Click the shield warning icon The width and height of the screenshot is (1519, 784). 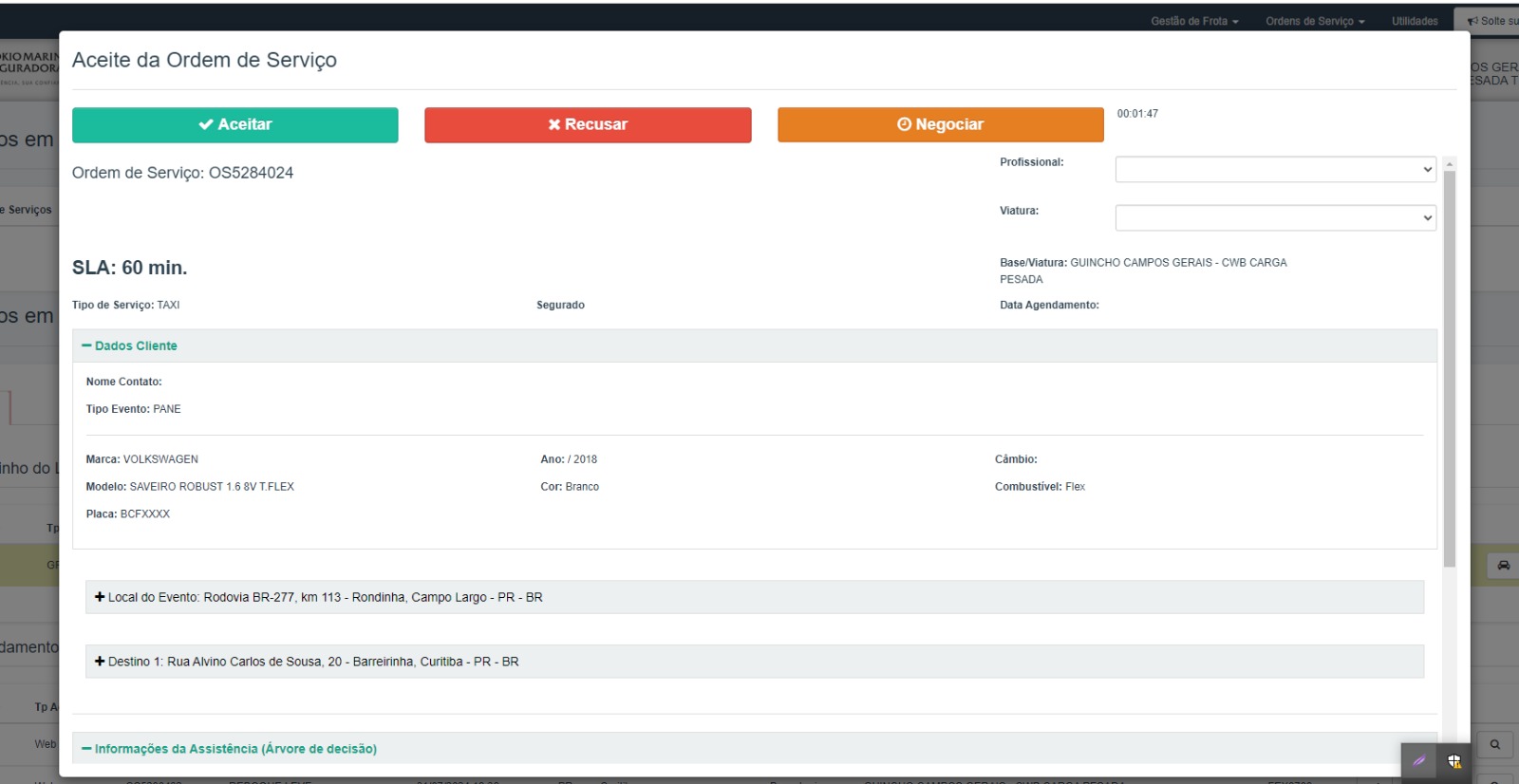pos(1453,761)
